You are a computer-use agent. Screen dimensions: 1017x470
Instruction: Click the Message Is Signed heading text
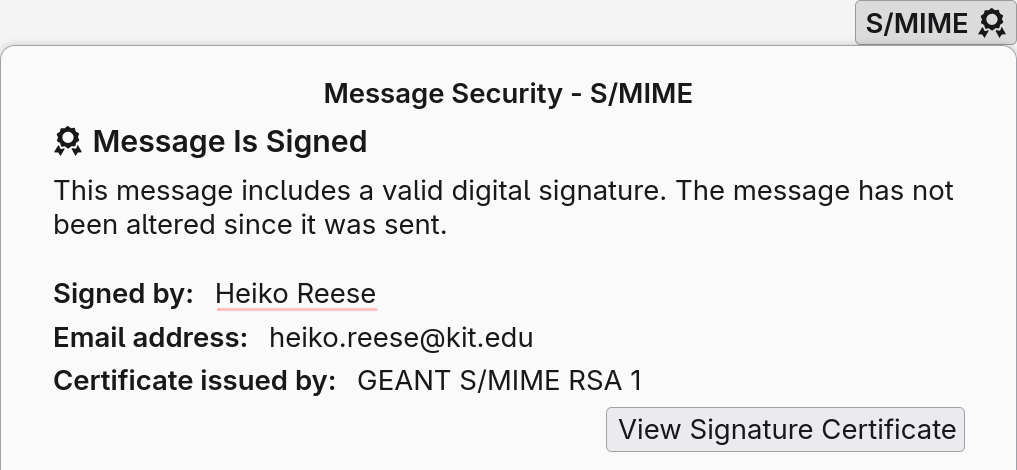tap(230, 141)
